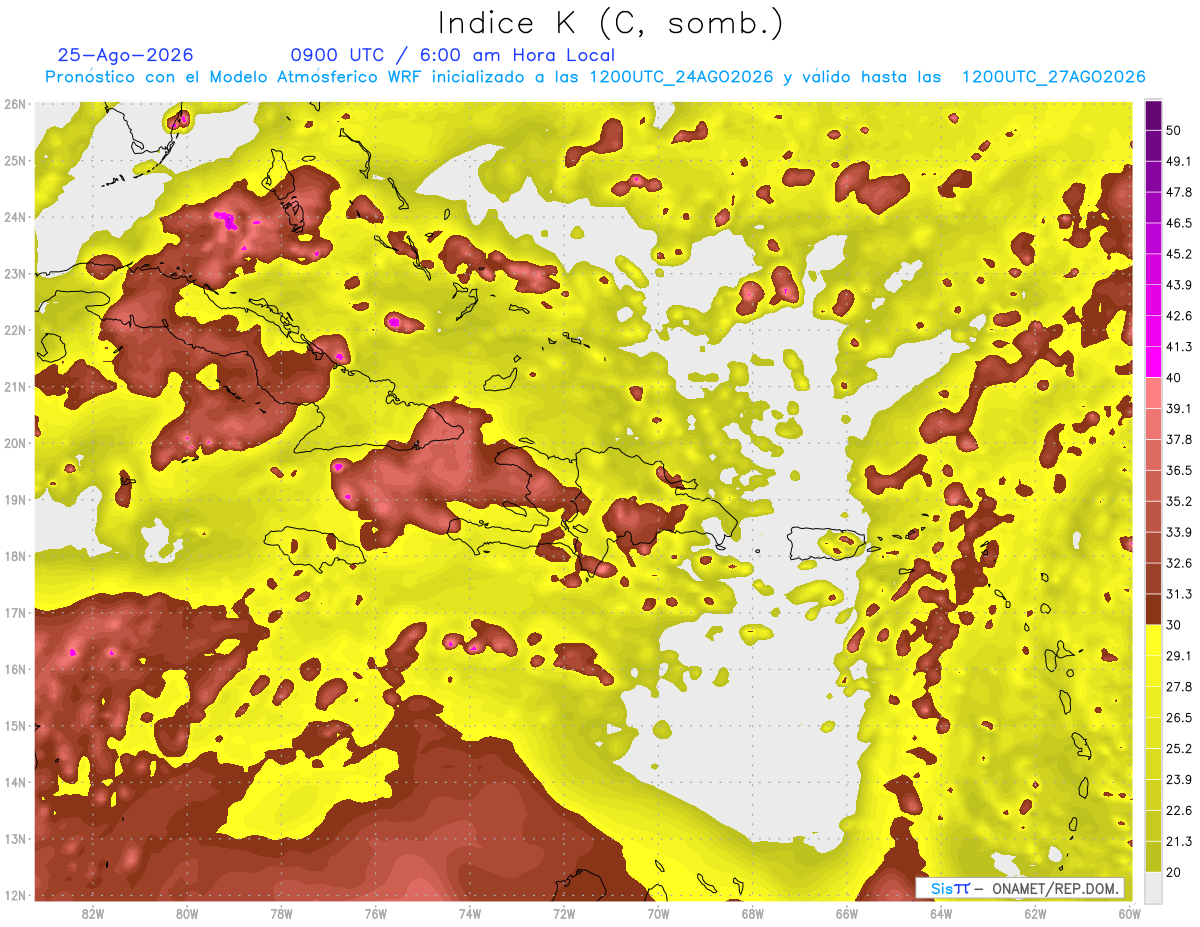Click "0900 UTC / 6:00 am Hora Local" text
Viewport: 1200px width, 927px height.
coord(452,55)
